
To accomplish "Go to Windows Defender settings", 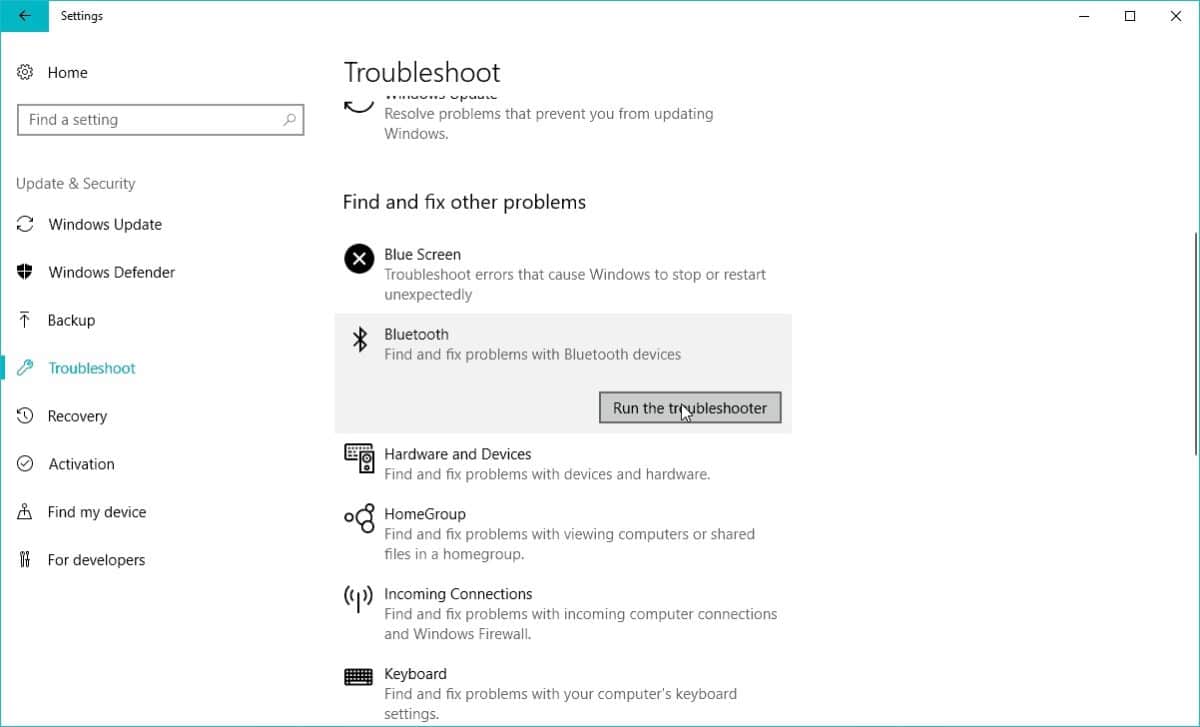I will [112, 272].
